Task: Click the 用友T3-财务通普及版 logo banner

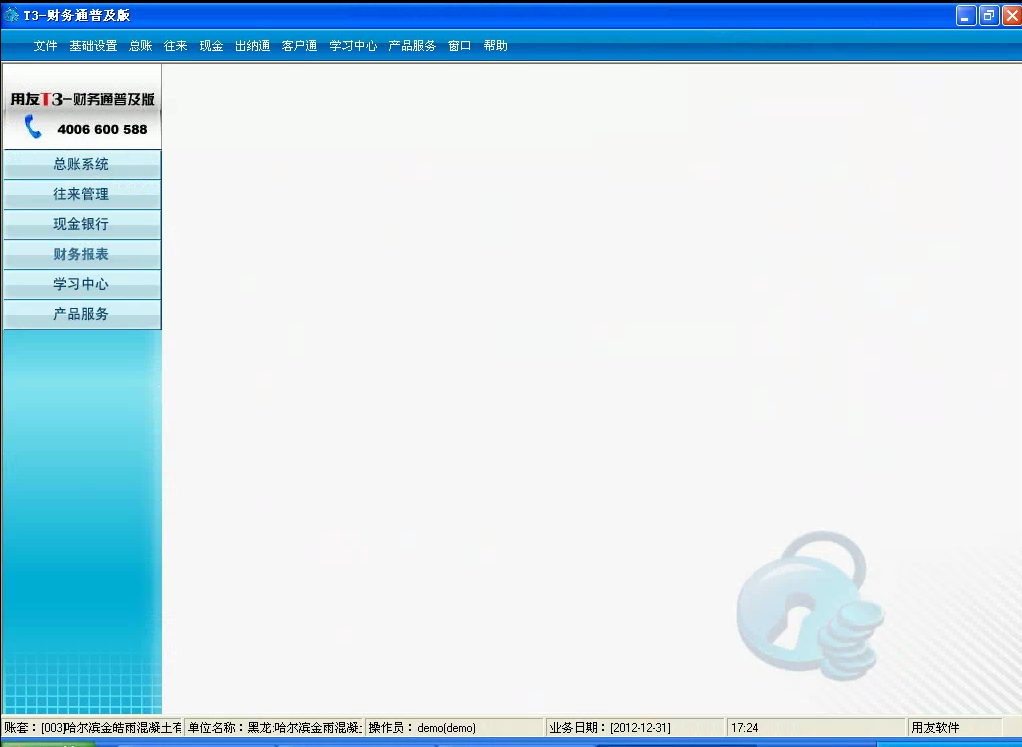Action: point(82,99)
